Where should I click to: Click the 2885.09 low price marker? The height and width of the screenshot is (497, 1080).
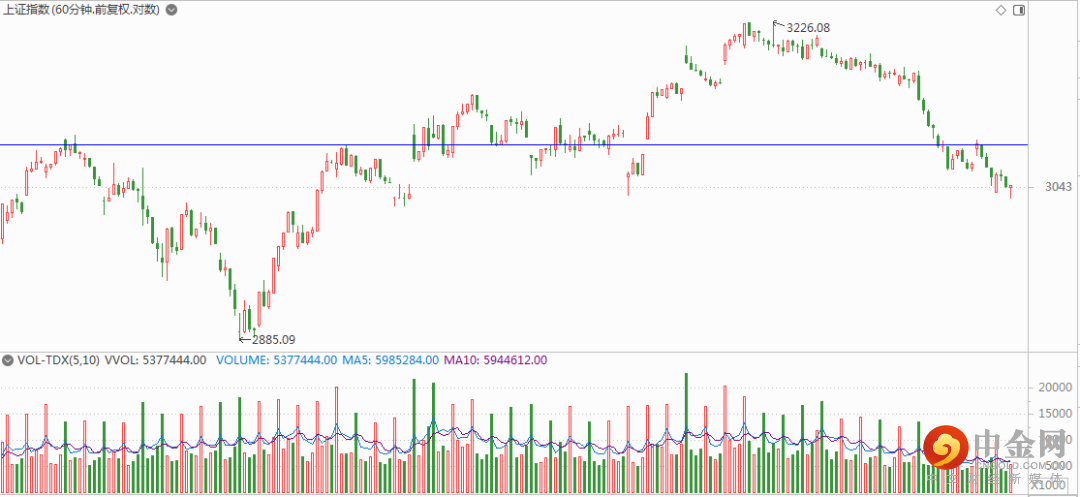pos(273,339)
